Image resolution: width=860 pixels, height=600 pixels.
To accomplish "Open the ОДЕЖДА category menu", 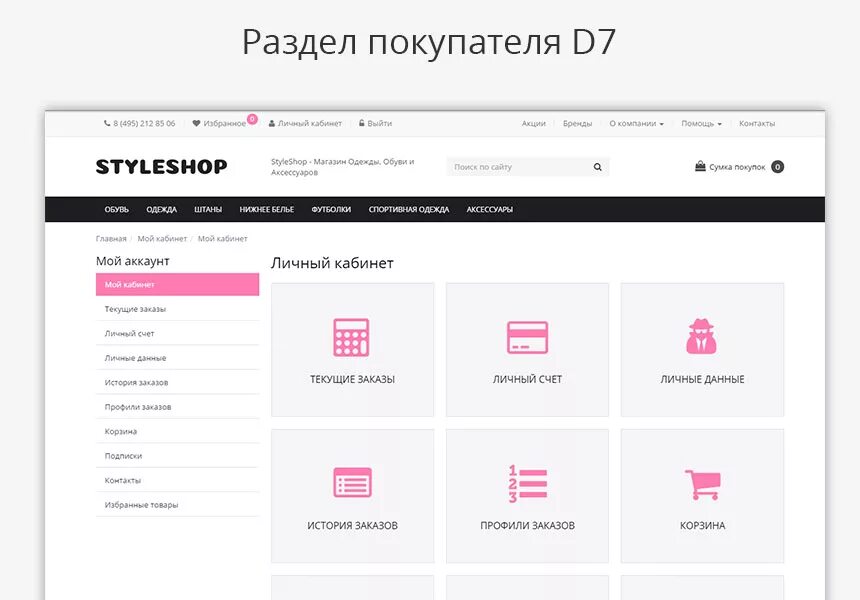I will pos(162,210).
